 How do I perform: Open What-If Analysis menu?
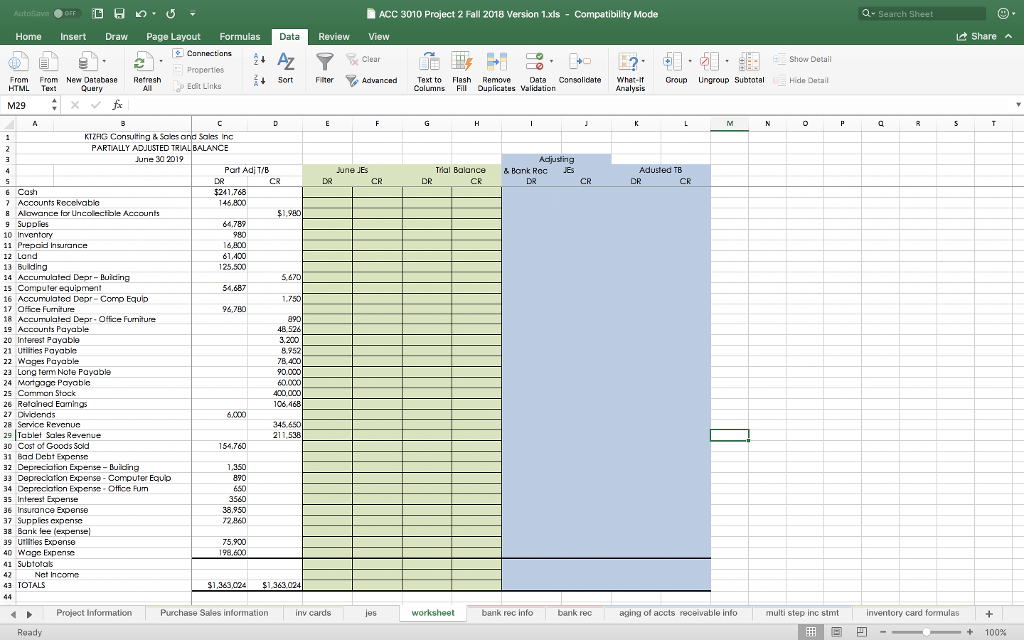point(630,72)
